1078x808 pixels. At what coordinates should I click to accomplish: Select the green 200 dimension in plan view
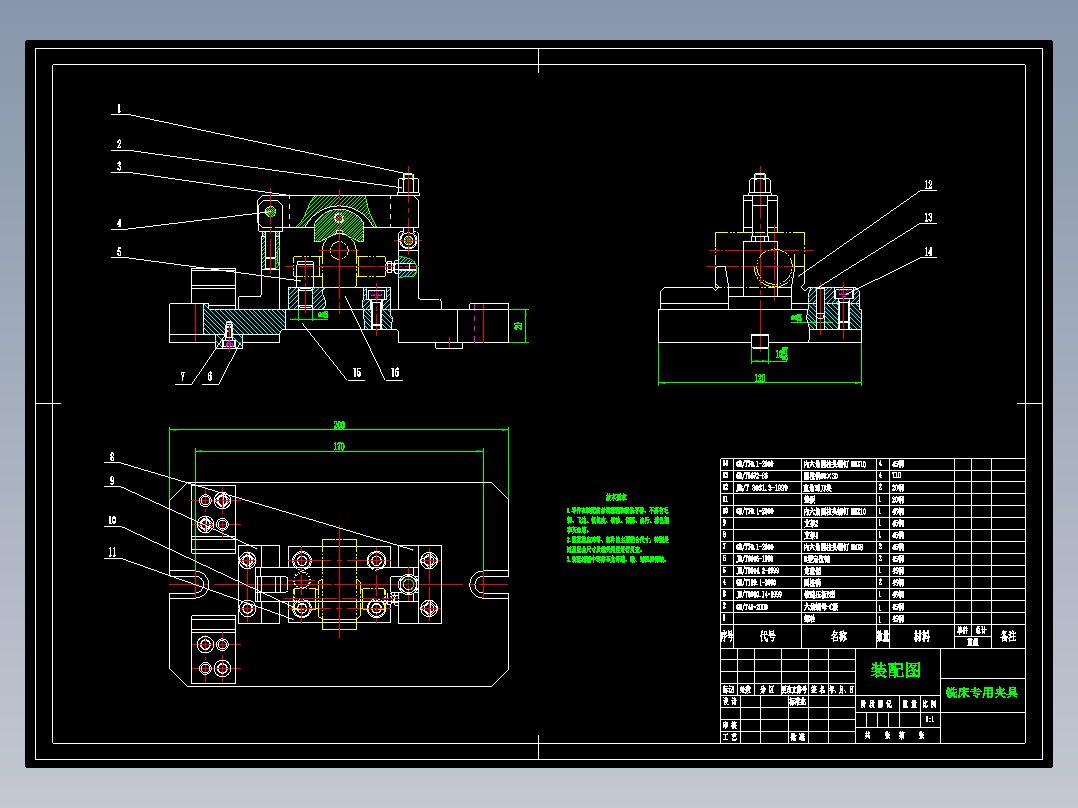click(x=339, y=425)
